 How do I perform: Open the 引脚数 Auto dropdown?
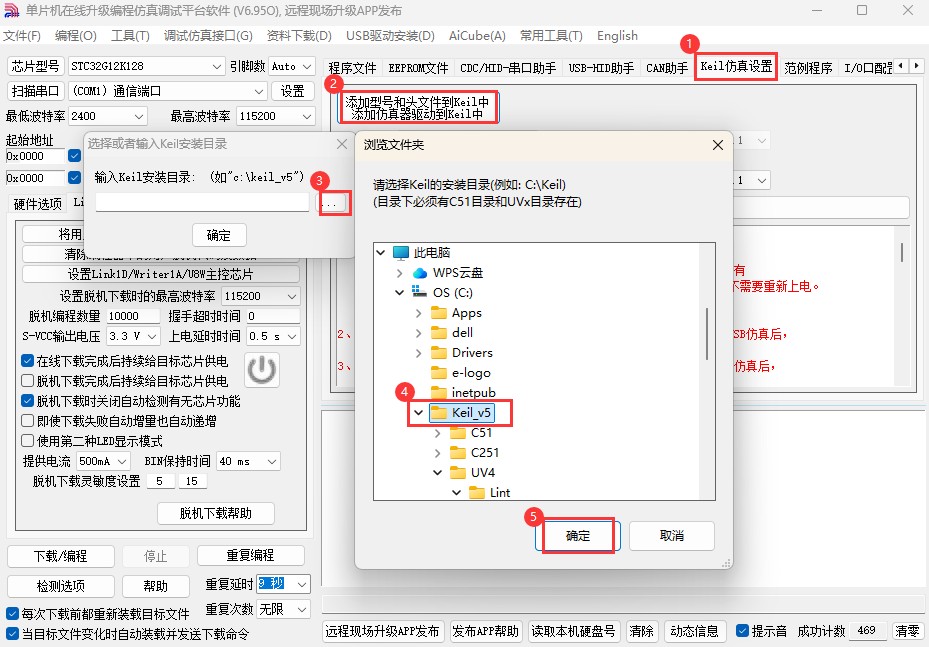click(x=291, y=66)
